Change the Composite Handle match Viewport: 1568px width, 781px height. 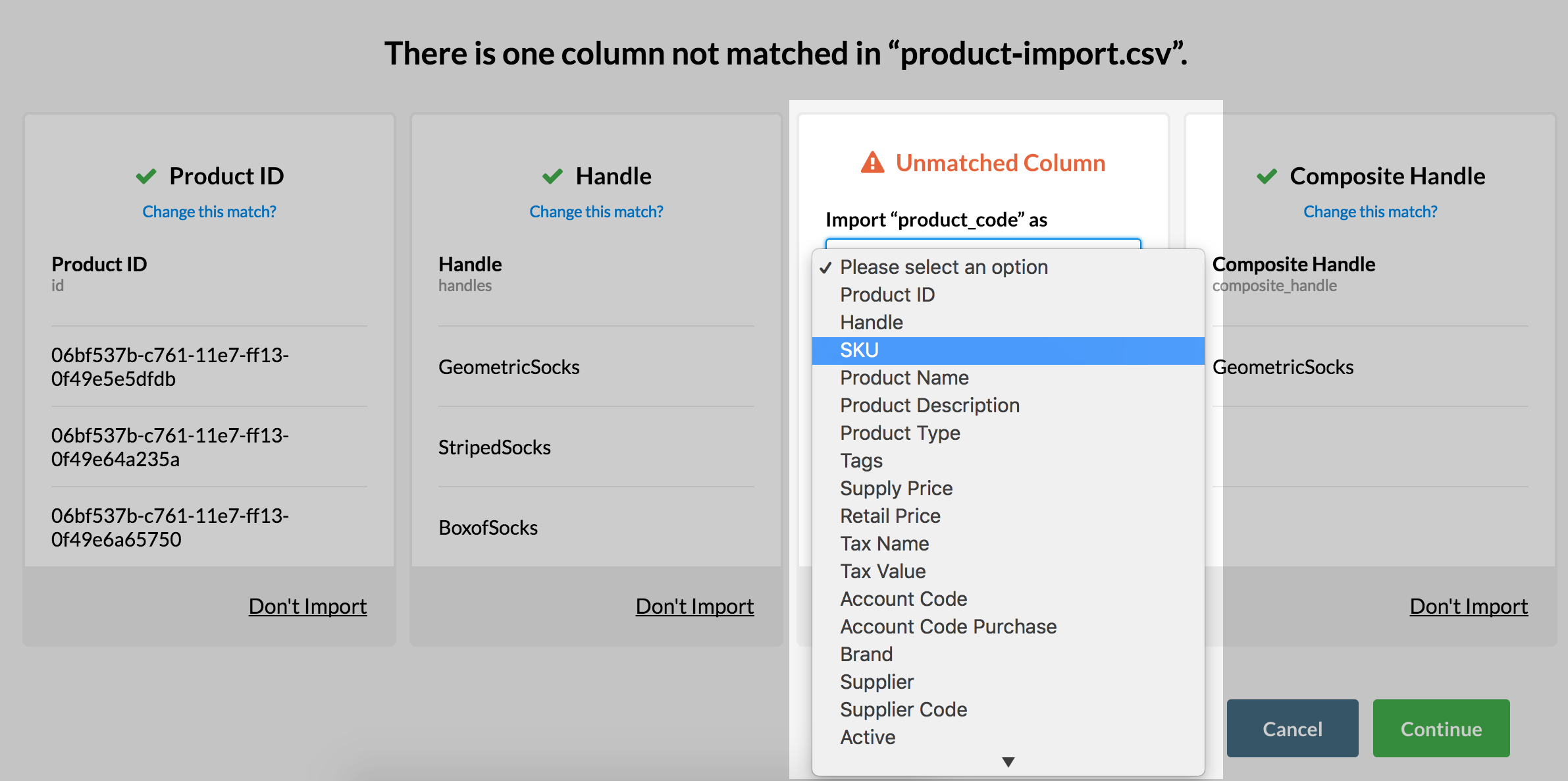click(x=1370, y=212)
